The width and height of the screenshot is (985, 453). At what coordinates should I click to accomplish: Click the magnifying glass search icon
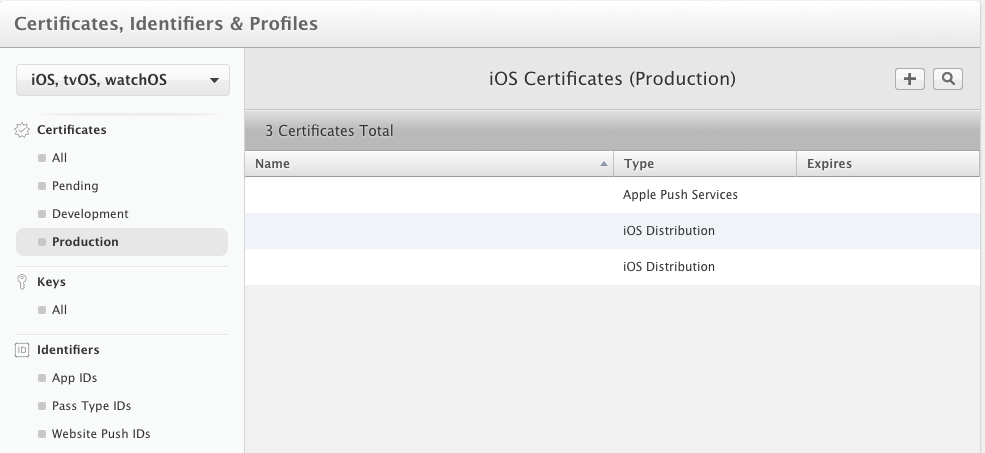pyautogui.click(x=947, y=79)
